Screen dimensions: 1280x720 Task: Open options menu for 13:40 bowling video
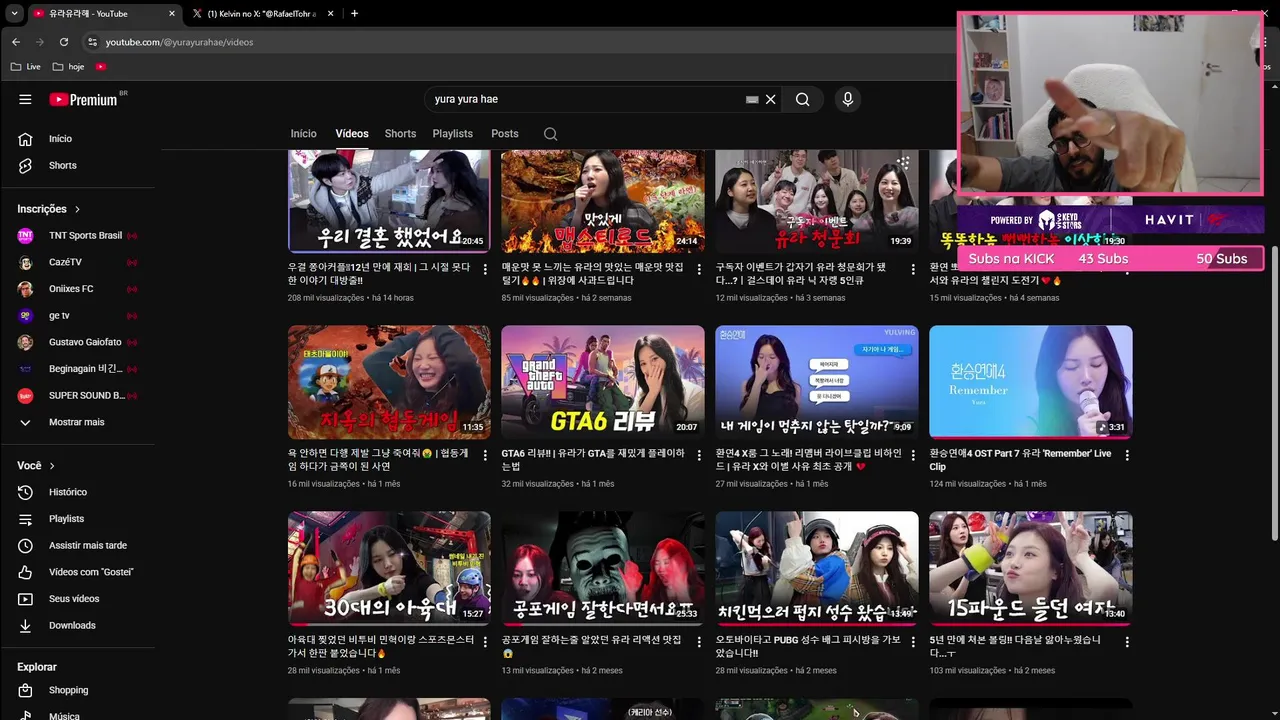[1127, 642]
